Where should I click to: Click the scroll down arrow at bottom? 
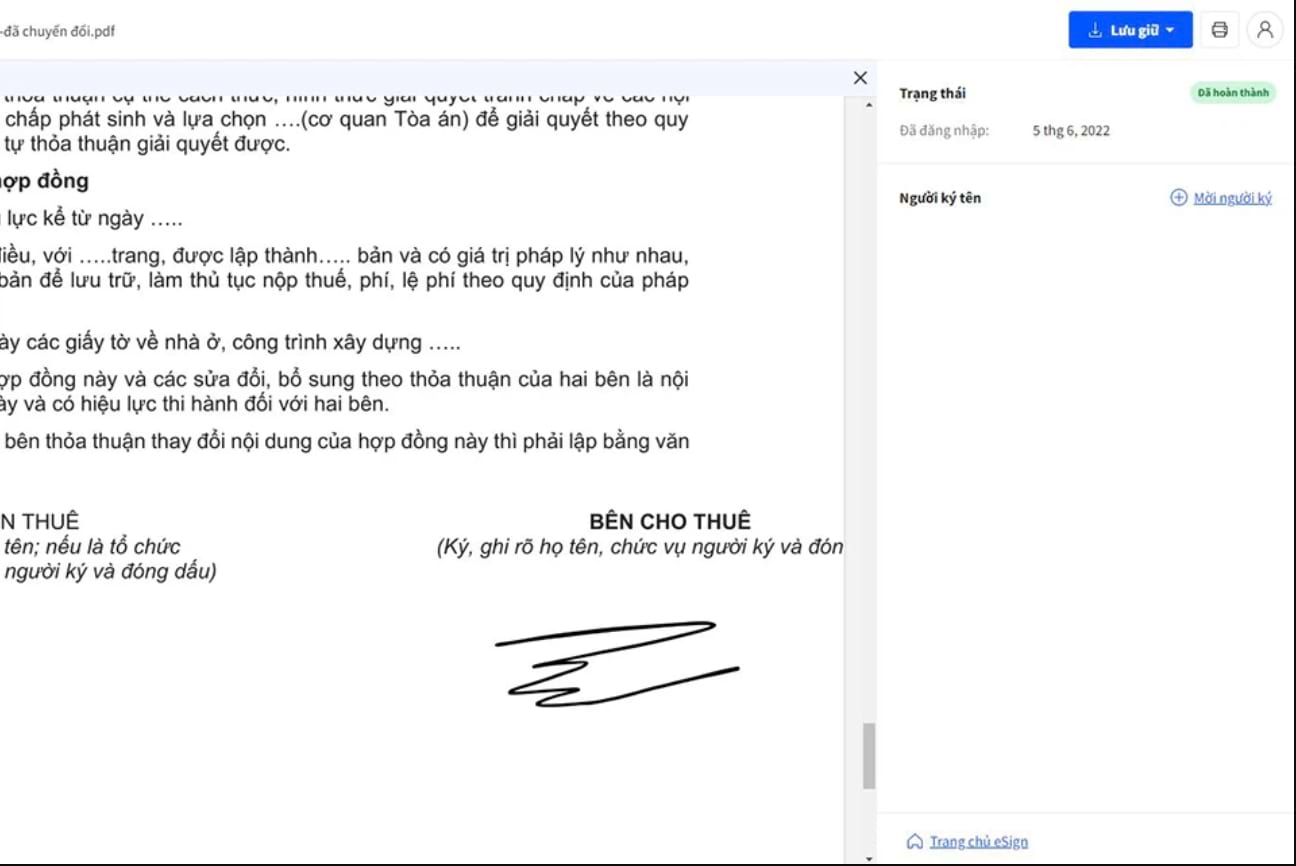(x=868, y=858)
